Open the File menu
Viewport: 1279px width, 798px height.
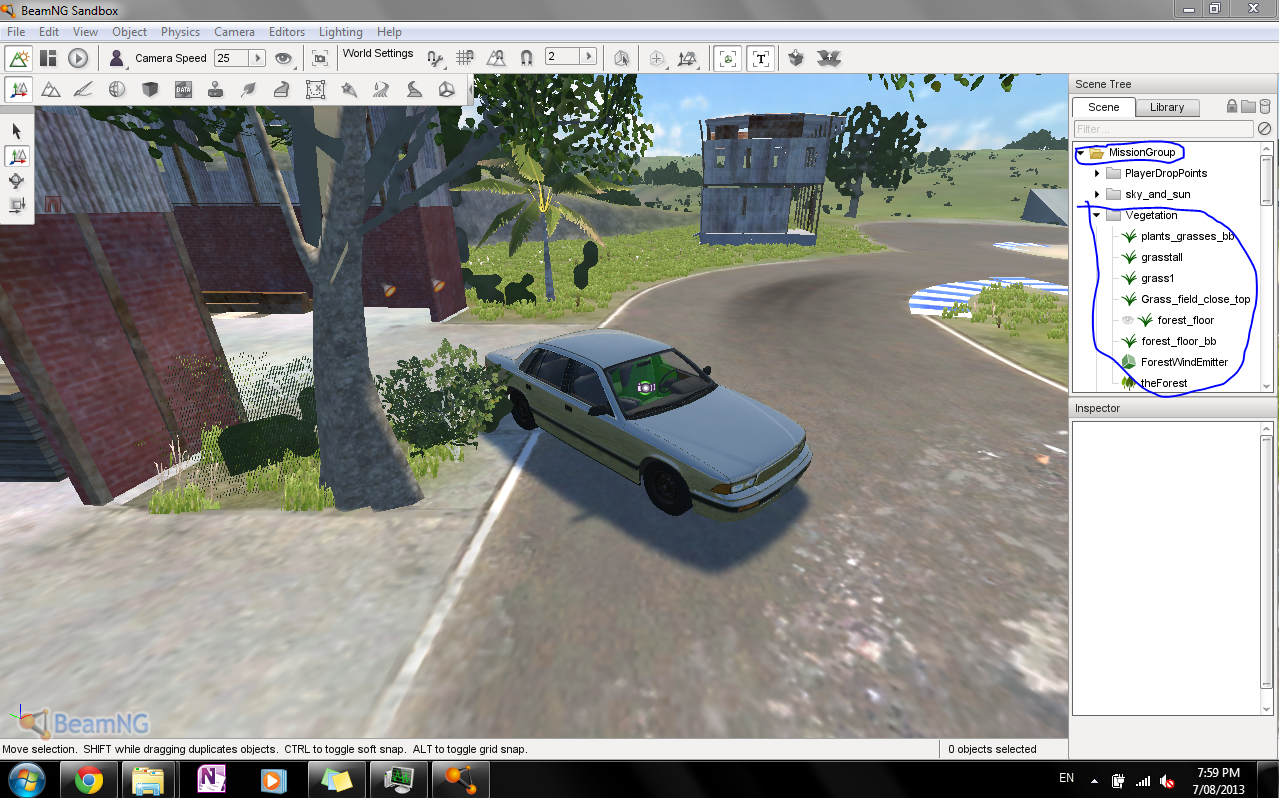click(x=16, y=32)
